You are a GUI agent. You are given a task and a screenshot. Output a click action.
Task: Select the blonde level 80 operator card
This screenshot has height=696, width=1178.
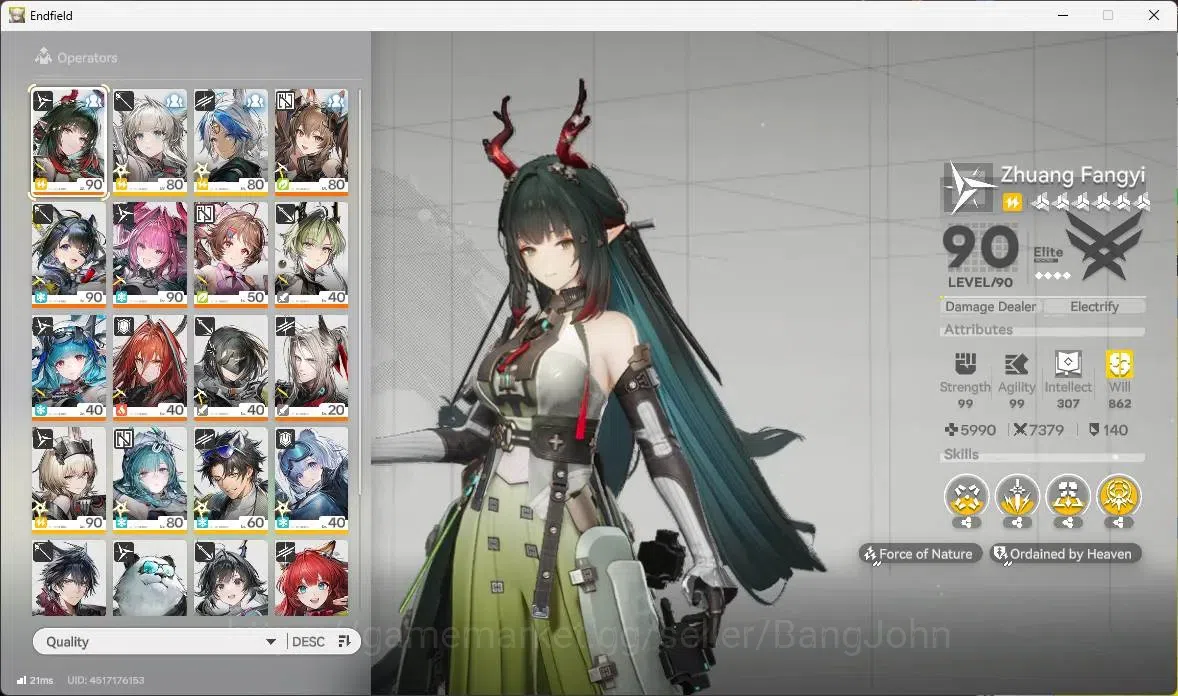[150, 141]
